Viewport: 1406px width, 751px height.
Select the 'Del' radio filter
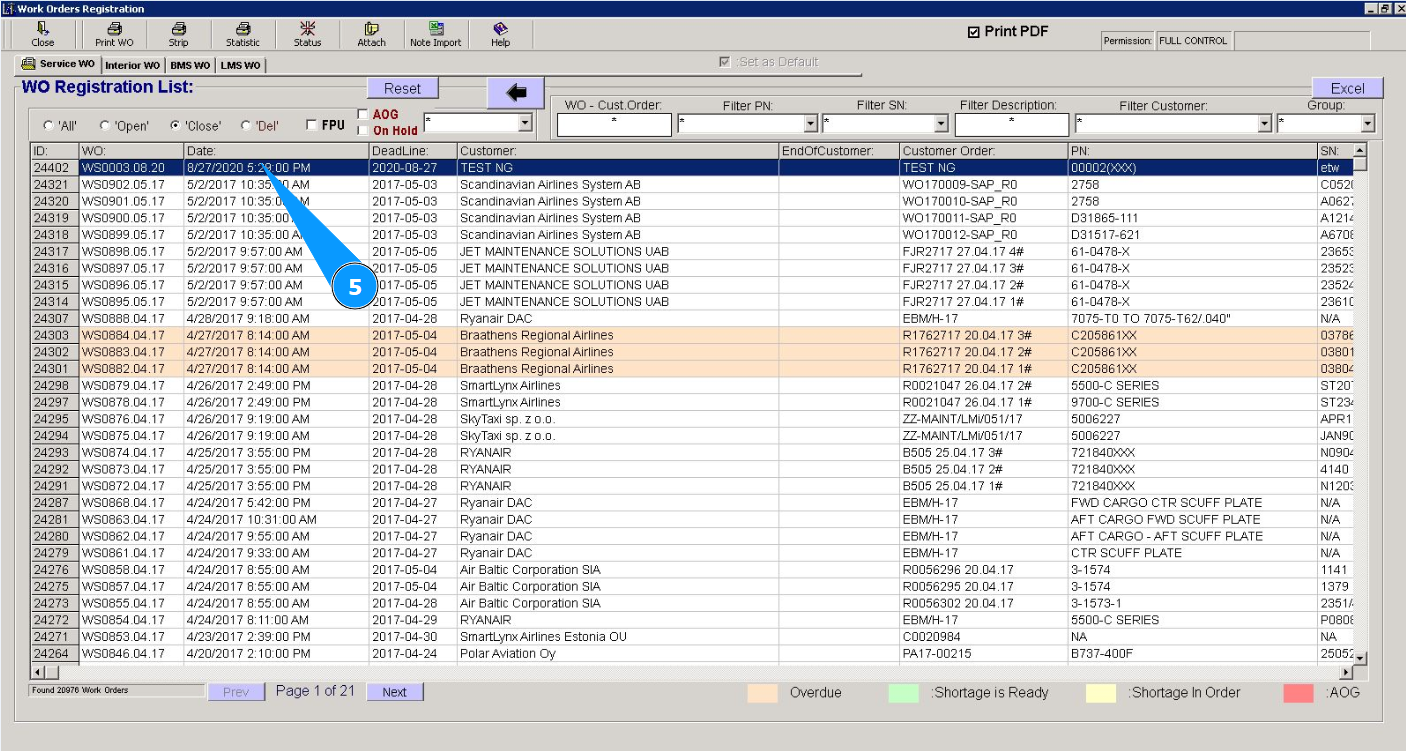click(246, 126)
